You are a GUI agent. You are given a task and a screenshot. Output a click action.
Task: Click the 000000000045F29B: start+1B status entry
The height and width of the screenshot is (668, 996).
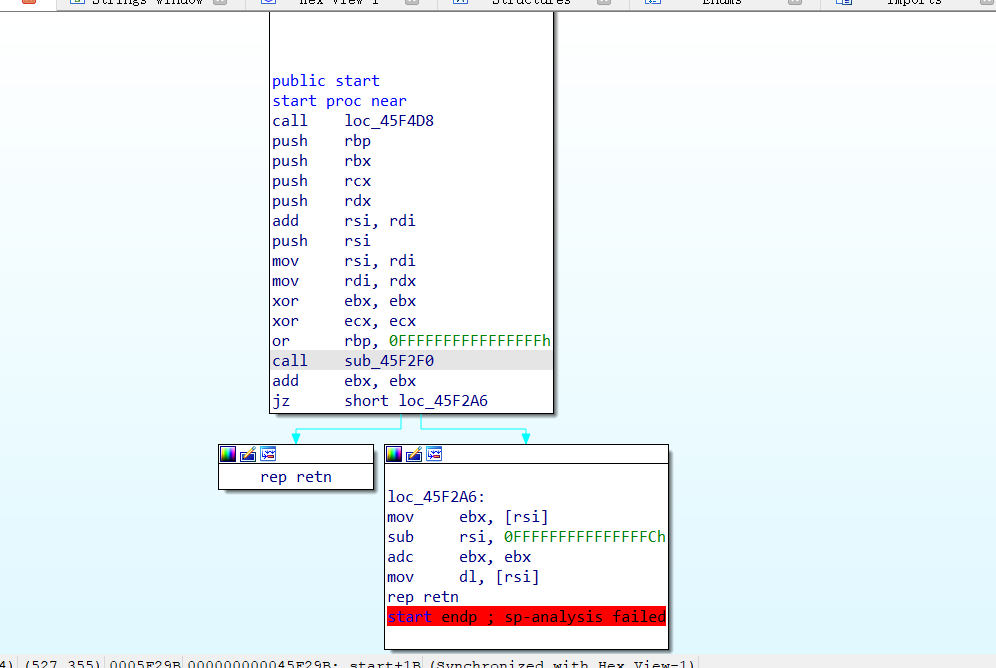(304, 664)
